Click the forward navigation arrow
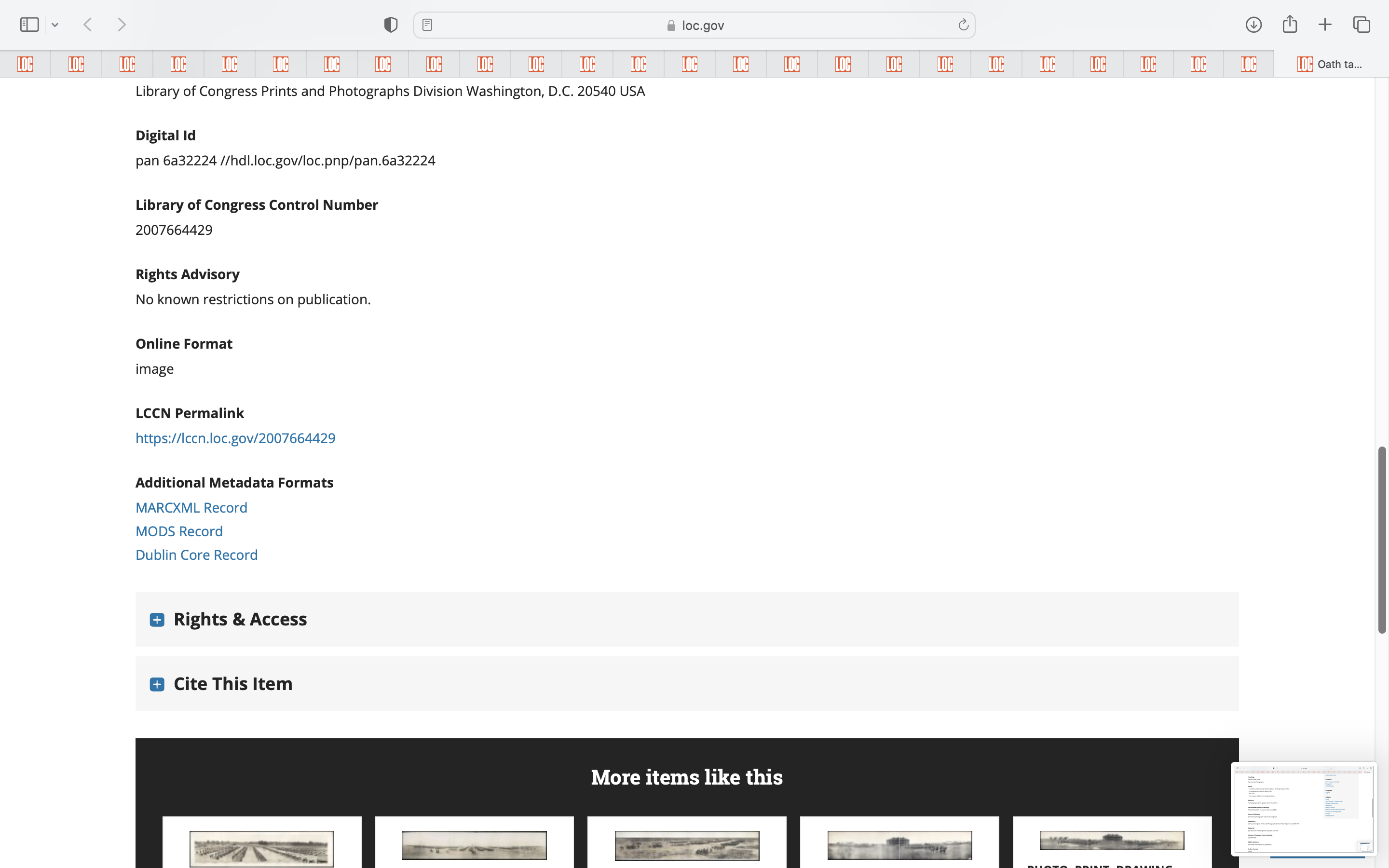This screenshot has width=1389, height=868. (121, 25)
